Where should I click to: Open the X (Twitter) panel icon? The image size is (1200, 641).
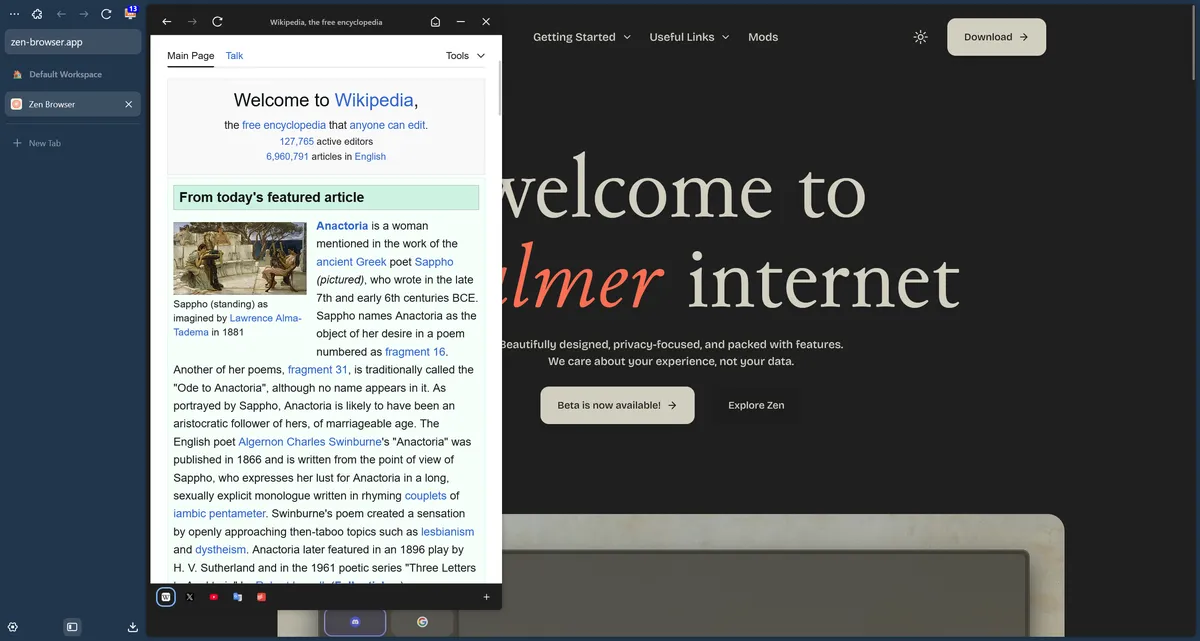pyautogui.click(x=190, y=597)
